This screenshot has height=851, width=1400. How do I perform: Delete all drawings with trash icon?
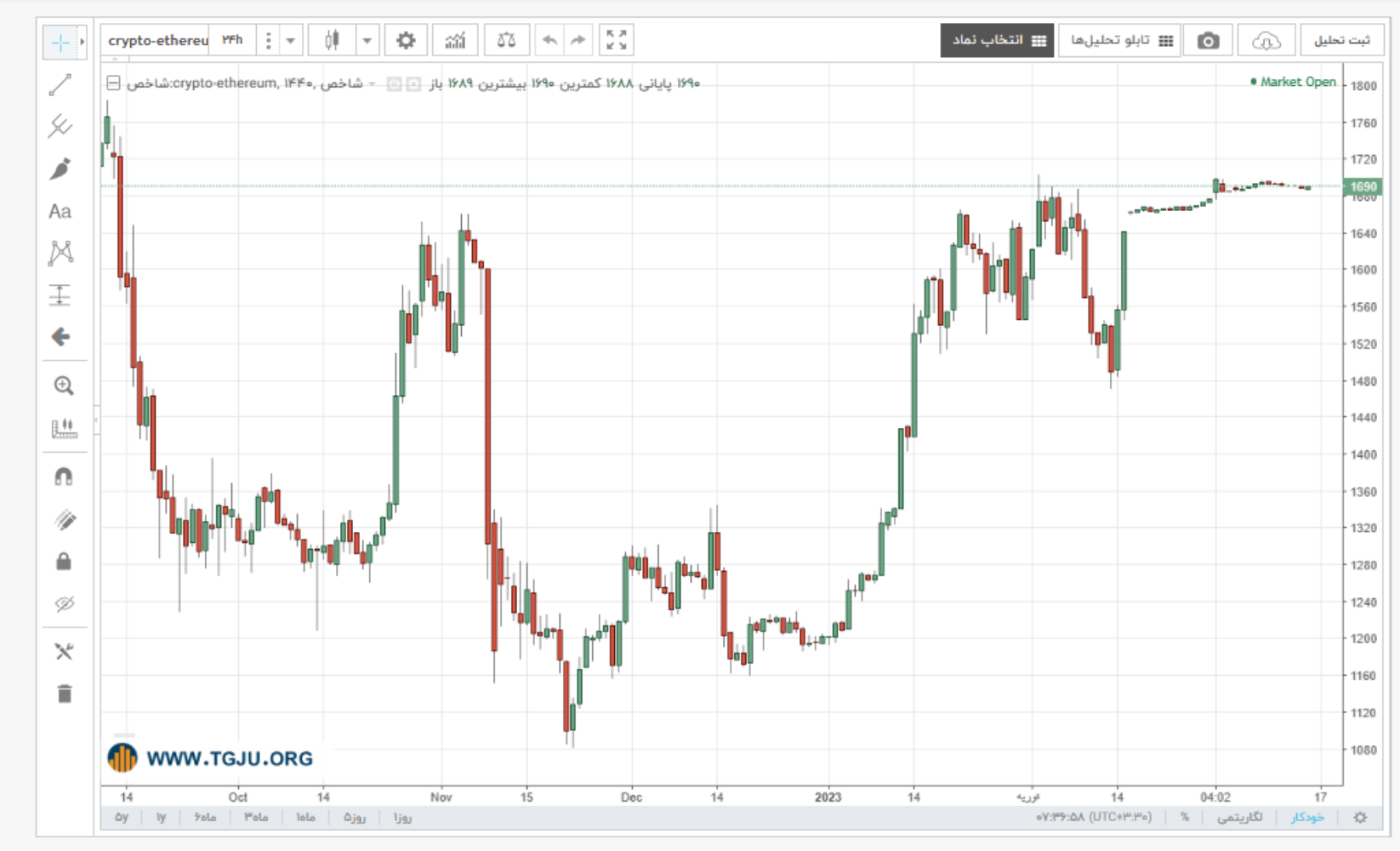coord(64,694)
